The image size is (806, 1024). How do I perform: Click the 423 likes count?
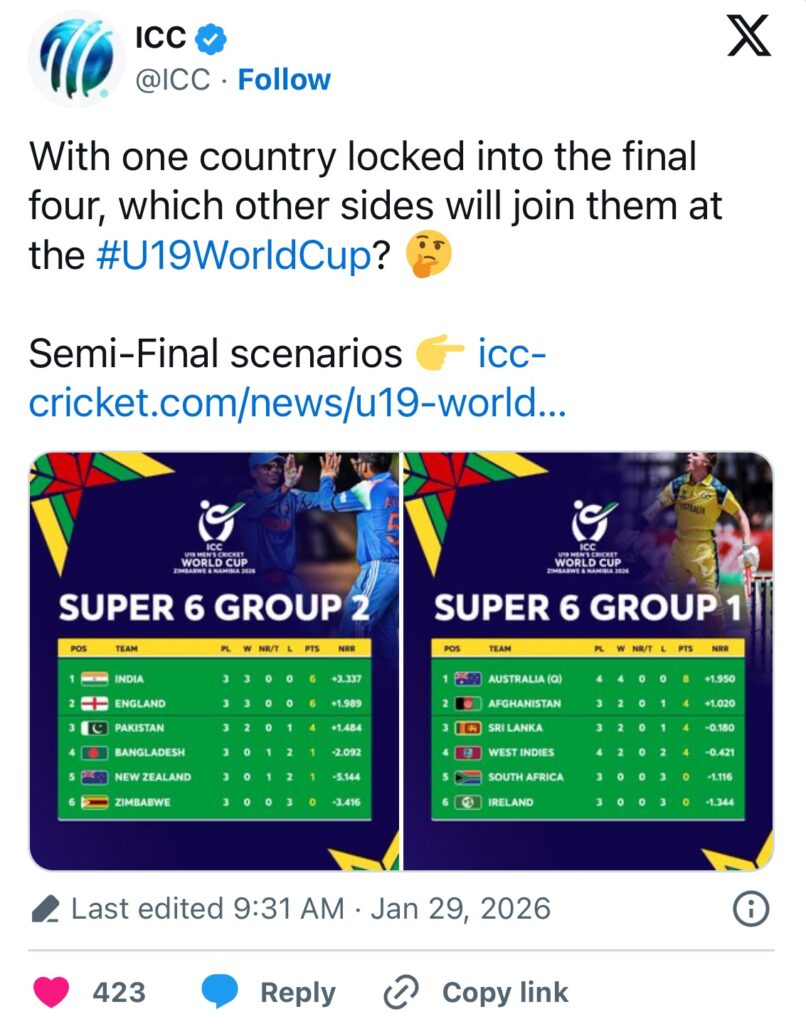point(119,992)
